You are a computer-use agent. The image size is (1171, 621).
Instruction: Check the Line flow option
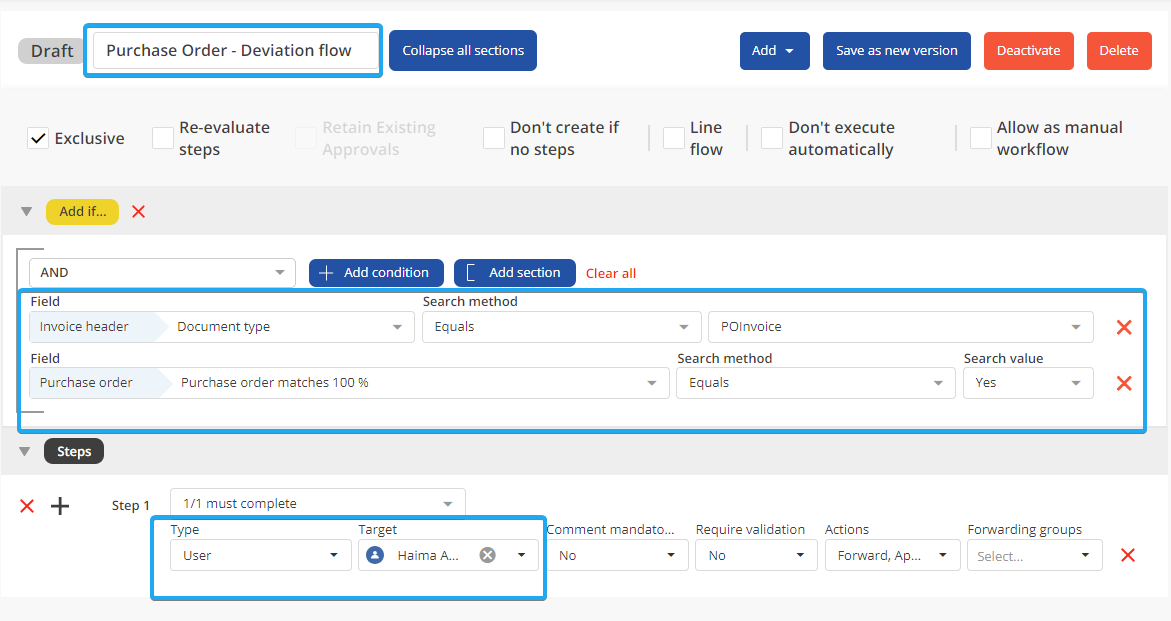[x=674, y=139]
